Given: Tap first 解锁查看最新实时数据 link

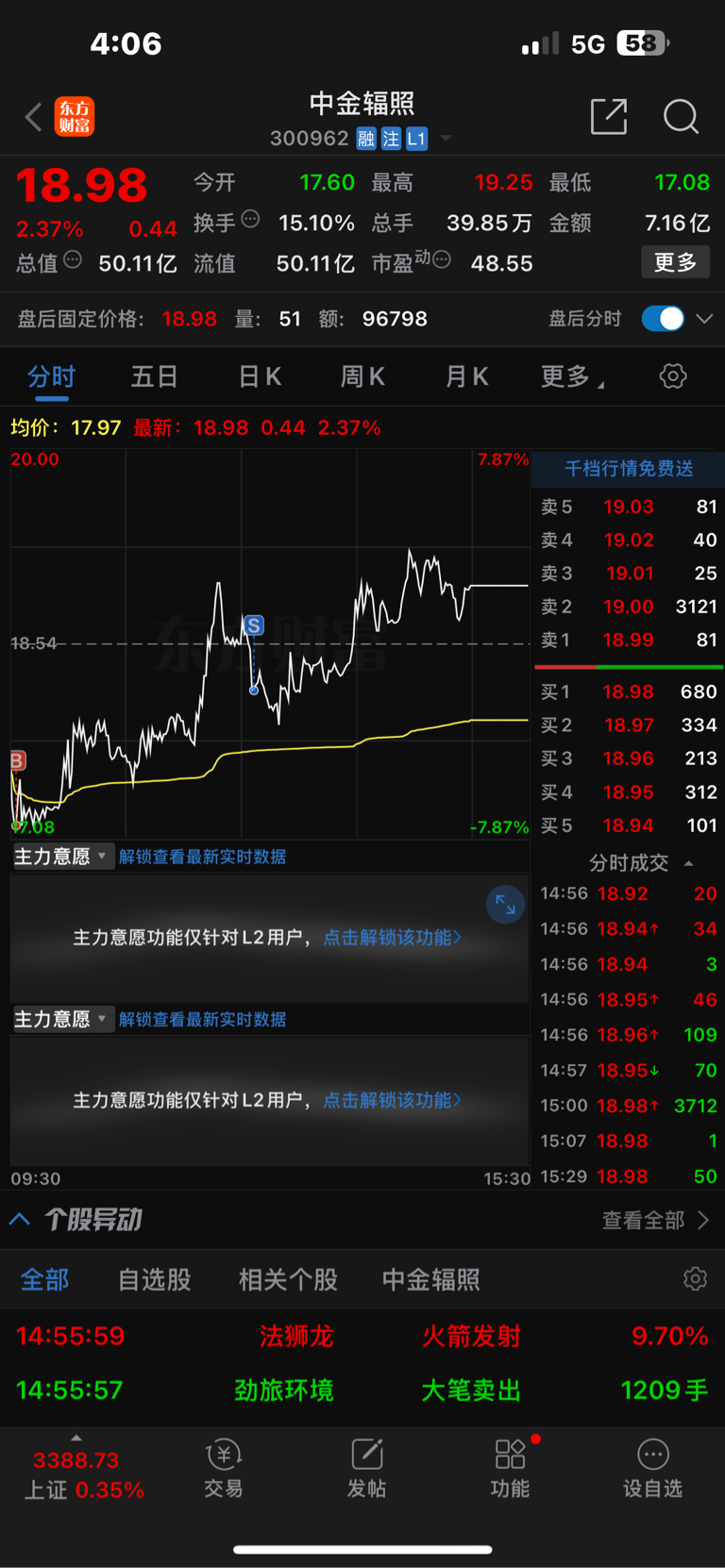Looking at the screenshot, I should pos(202,857).
